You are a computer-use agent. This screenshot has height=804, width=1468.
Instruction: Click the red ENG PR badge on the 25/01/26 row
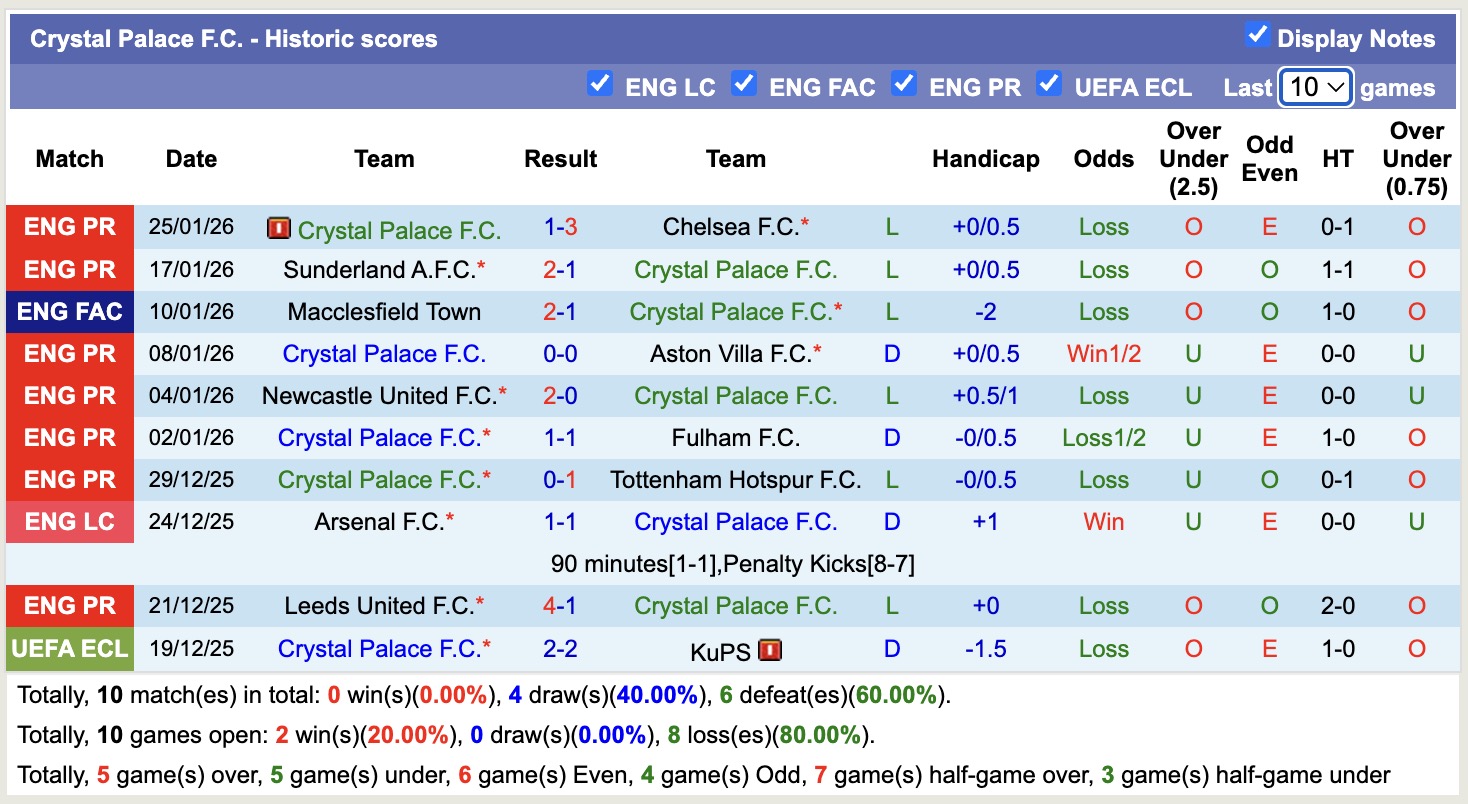69,227
